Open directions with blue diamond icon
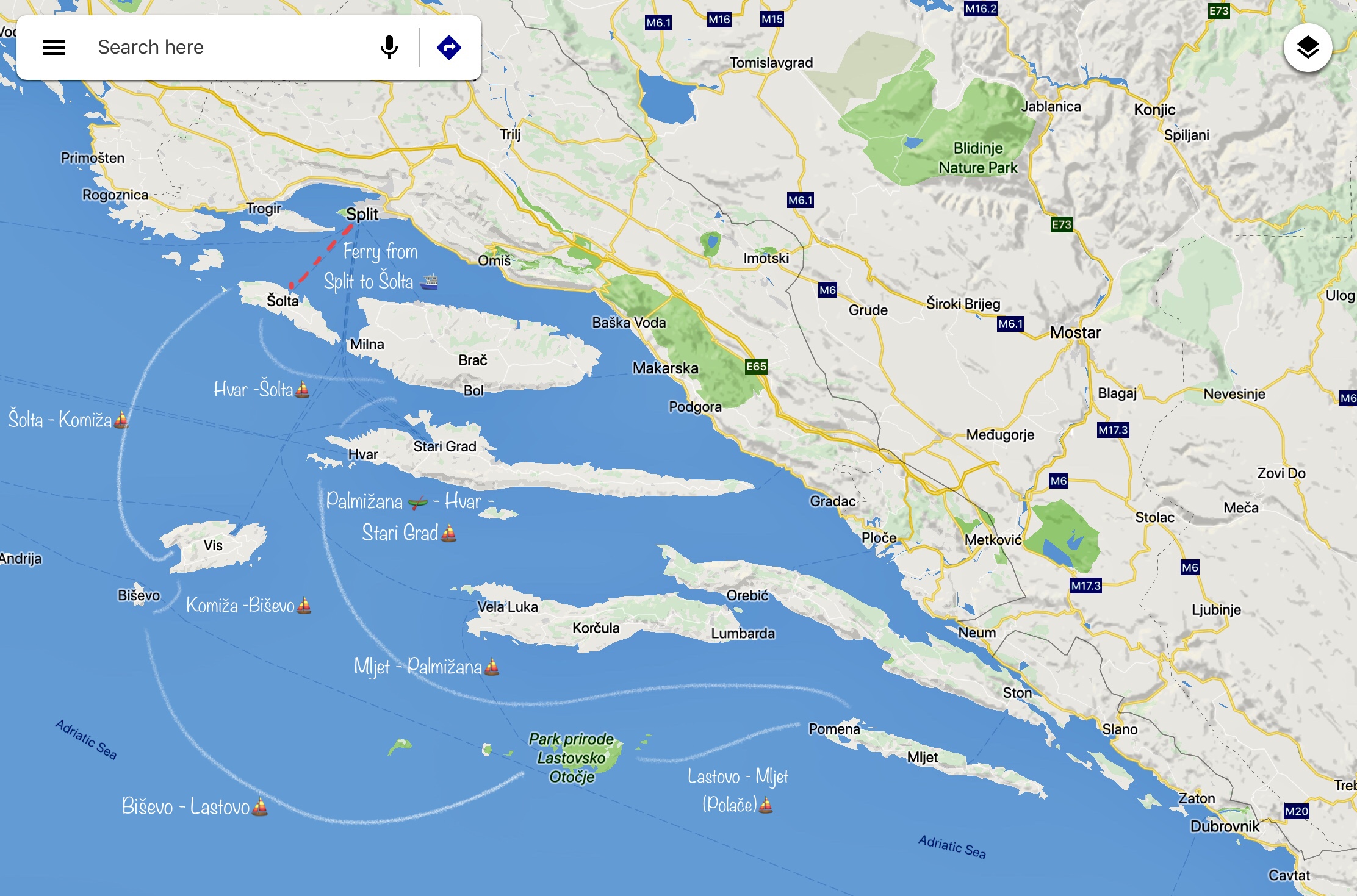1357x896 pixels. pos(449,48)
